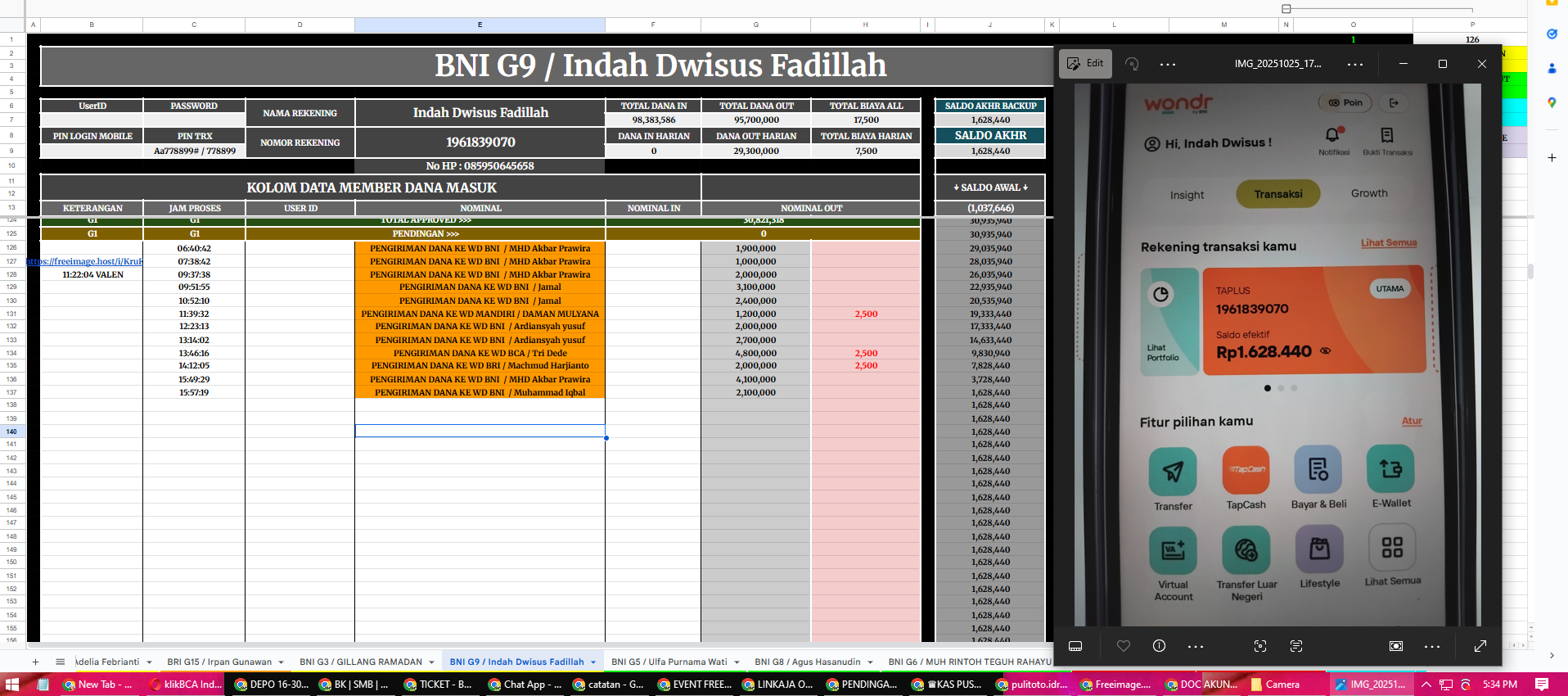Click the Edit button in the photo viewer
The image size is (1568, 696).
pos(1085,64)
